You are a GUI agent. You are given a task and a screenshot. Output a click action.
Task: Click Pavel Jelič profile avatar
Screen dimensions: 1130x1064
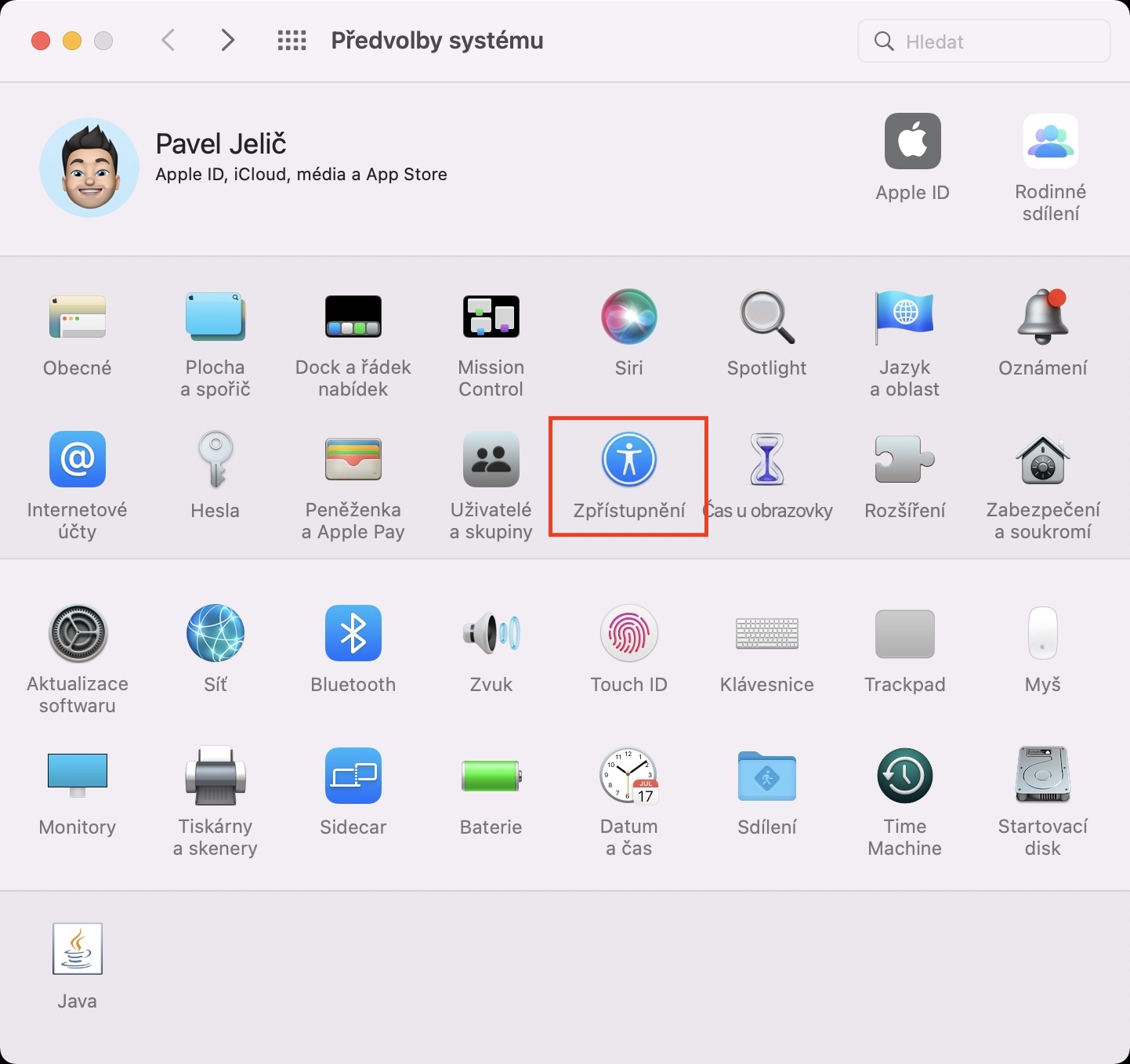point(89,168)
